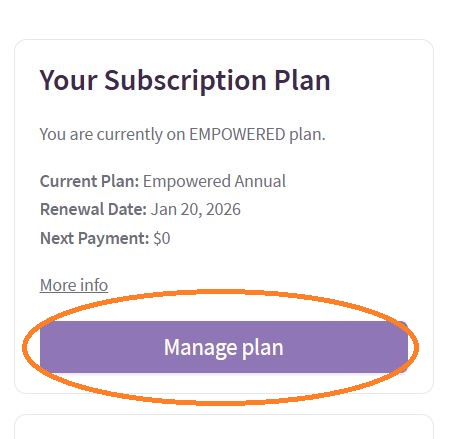Click the purple Manage plan button
Viewport: 452px width, 439px height.
[x=224, y=347]
